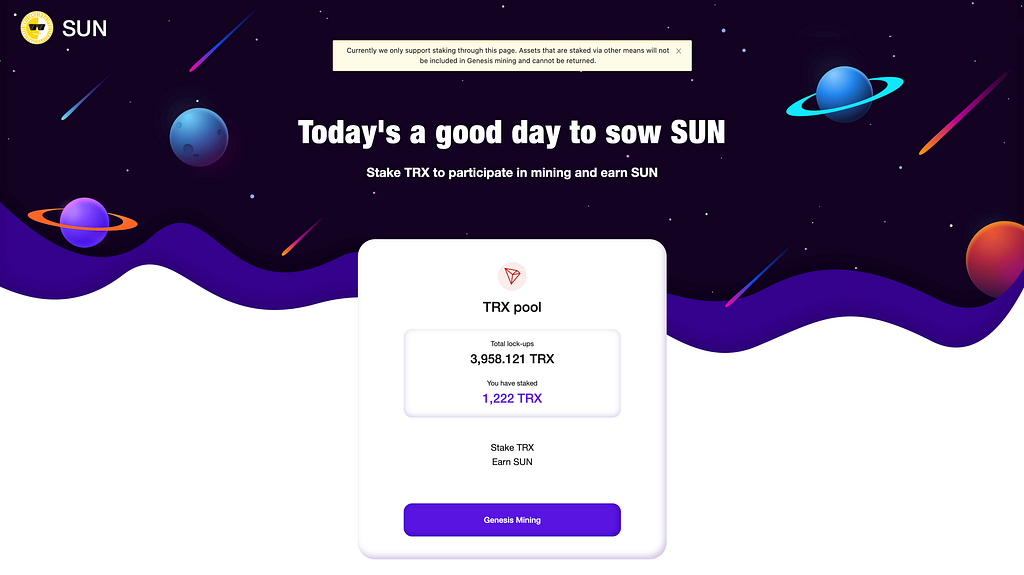Click the blue cratered planet graphic
This screenshot has width=1024, height=575.
tap(199, 137)
